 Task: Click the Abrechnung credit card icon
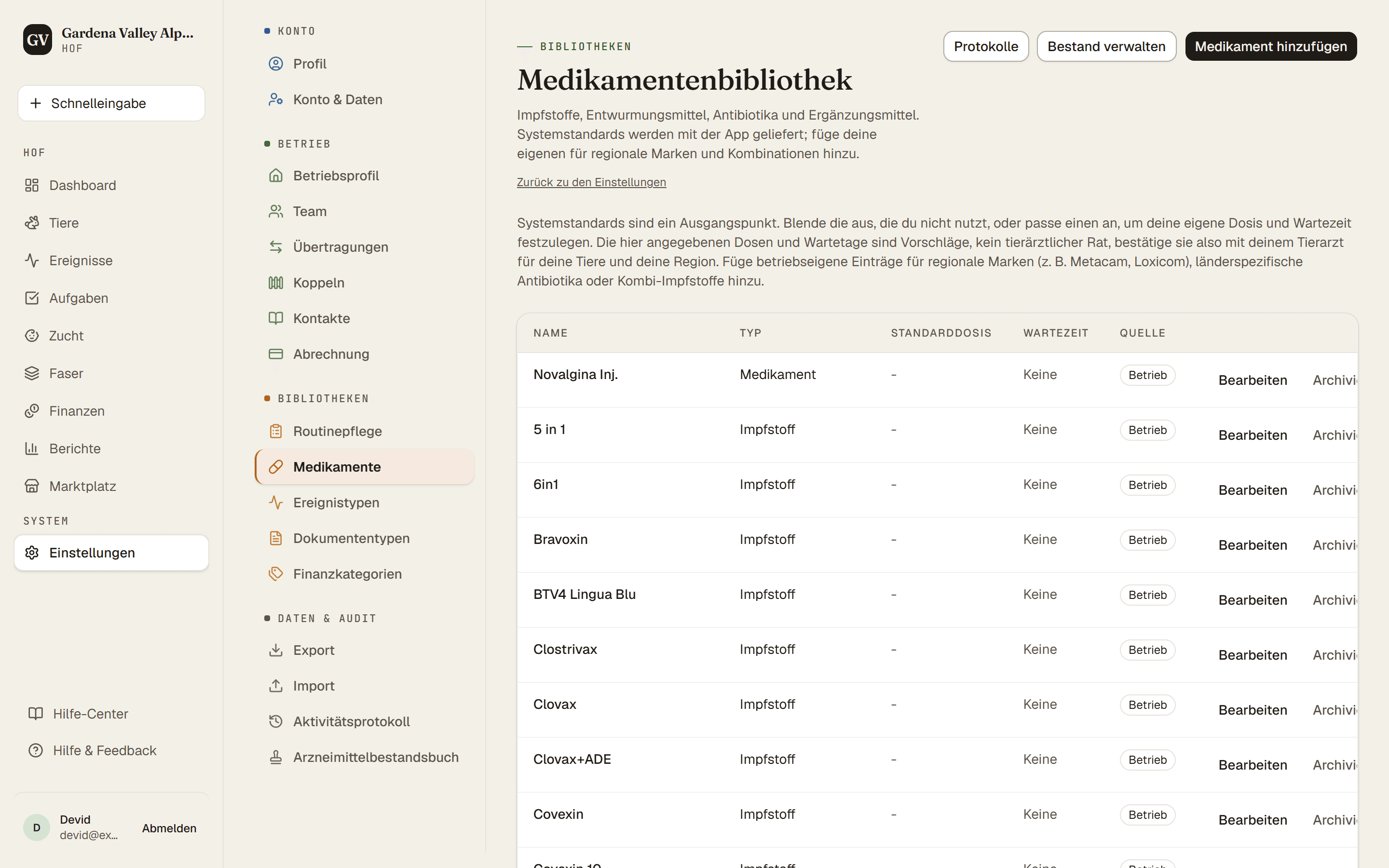[275, 353]
